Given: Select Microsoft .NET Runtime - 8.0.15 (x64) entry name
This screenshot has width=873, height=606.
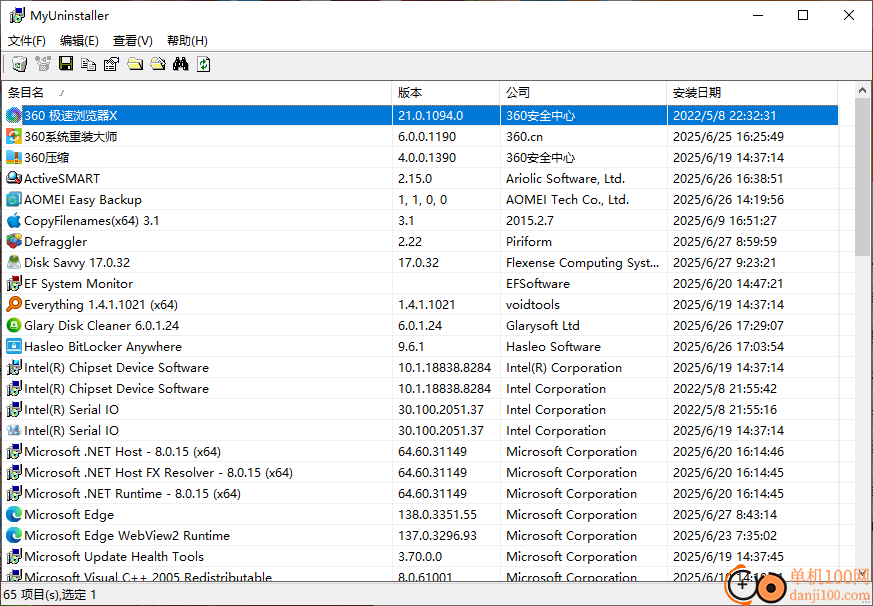Looking at the screenshot, I should point(133,494).
